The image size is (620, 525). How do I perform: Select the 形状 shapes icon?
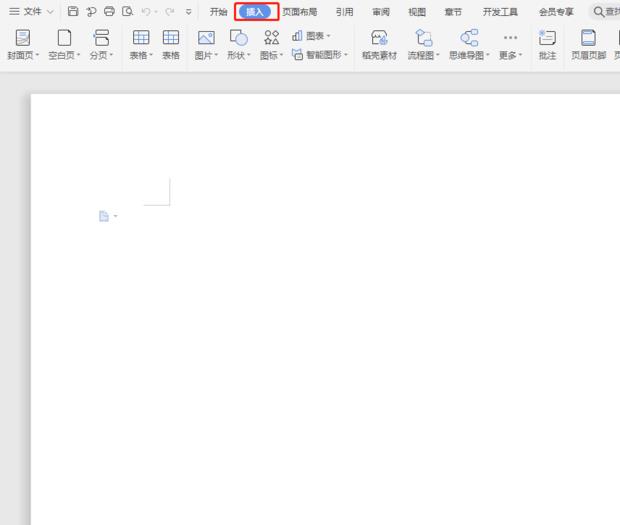coord(238,38)
